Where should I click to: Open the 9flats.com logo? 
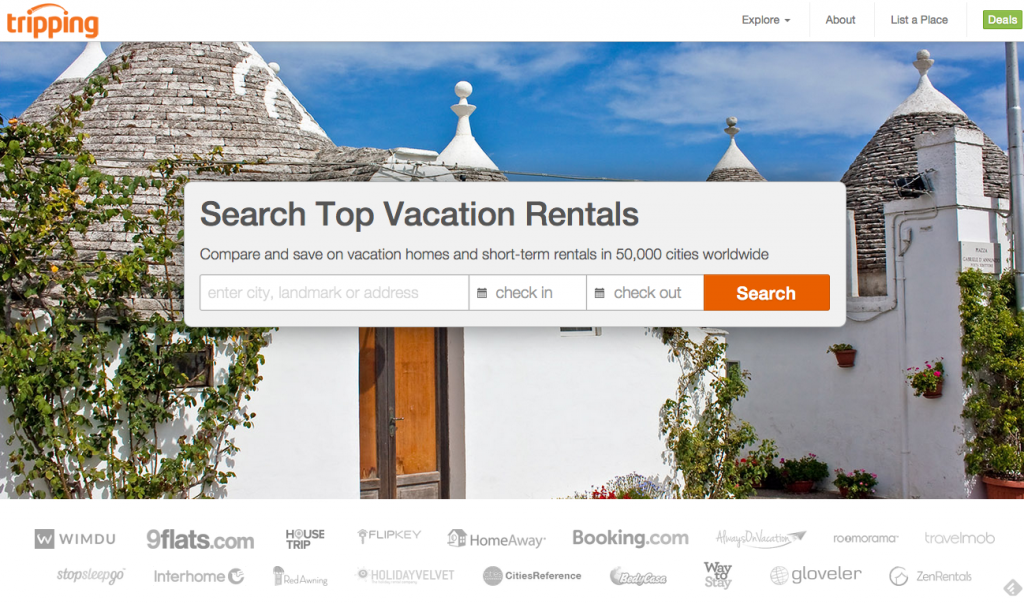coord(200,539)
